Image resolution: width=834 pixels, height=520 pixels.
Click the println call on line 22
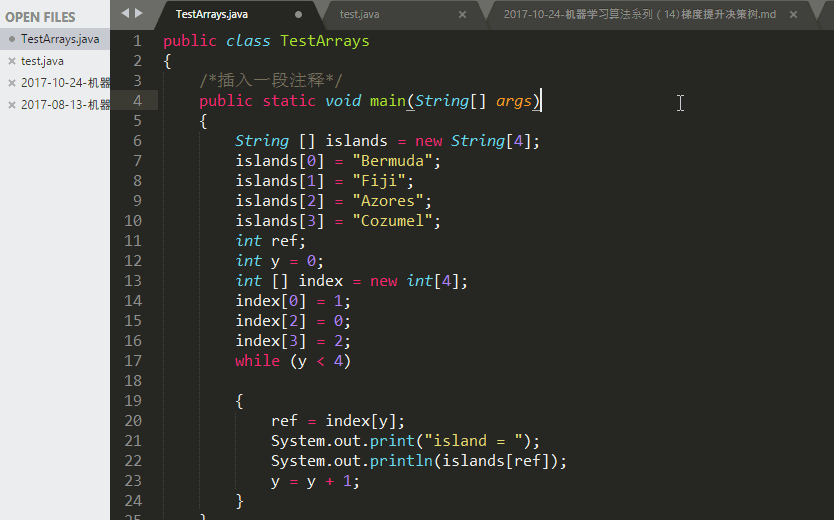tap(419, 461)
